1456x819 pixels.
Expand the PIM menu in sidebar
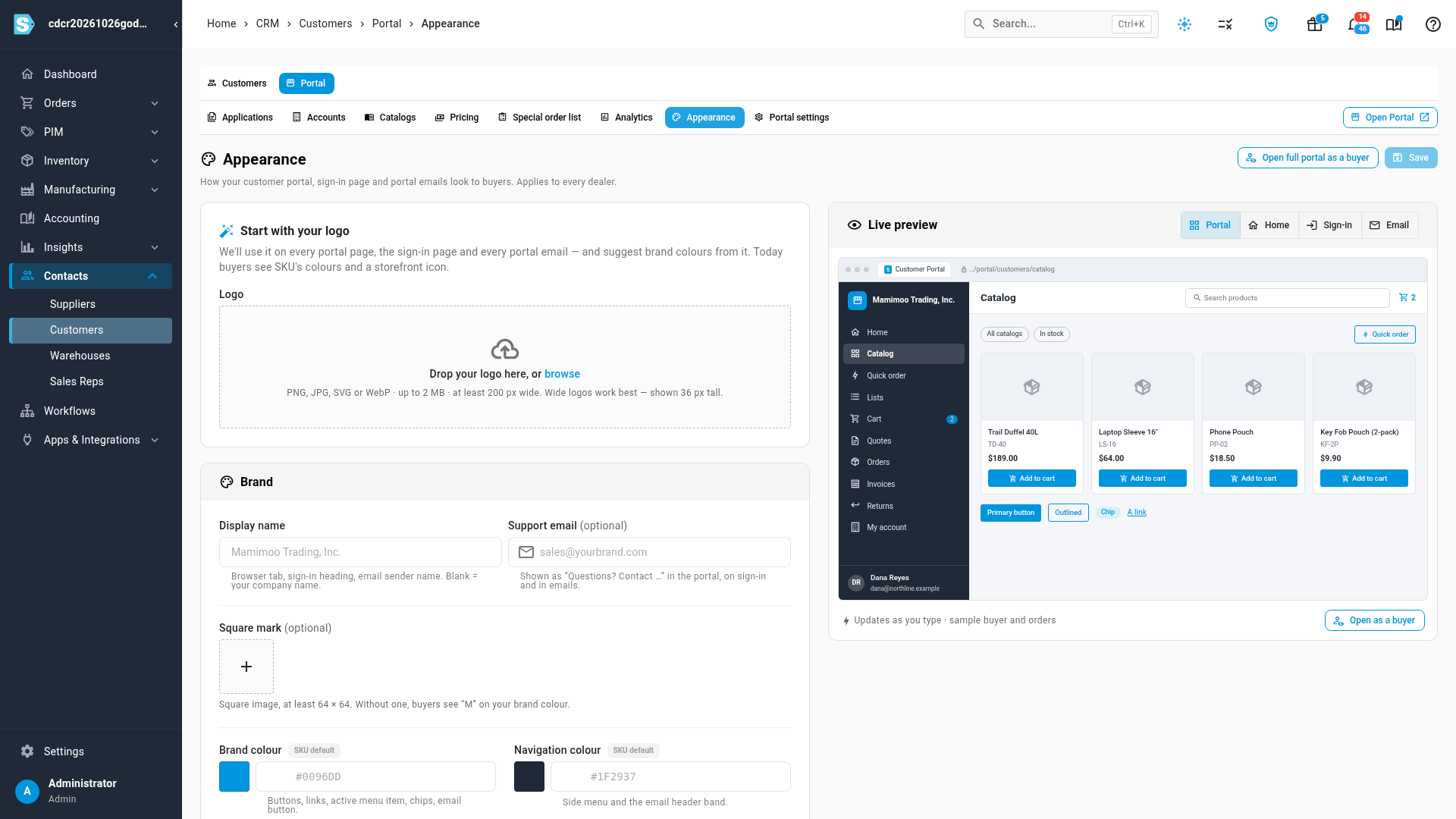point(155,132)
